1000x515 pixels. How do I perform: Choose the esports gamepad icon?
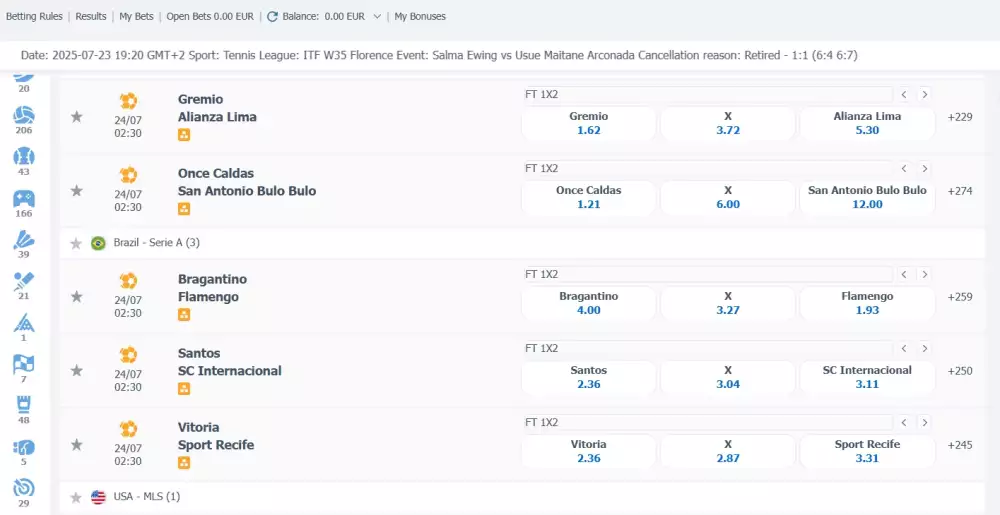pyautogui.click(x=24, y=199)
